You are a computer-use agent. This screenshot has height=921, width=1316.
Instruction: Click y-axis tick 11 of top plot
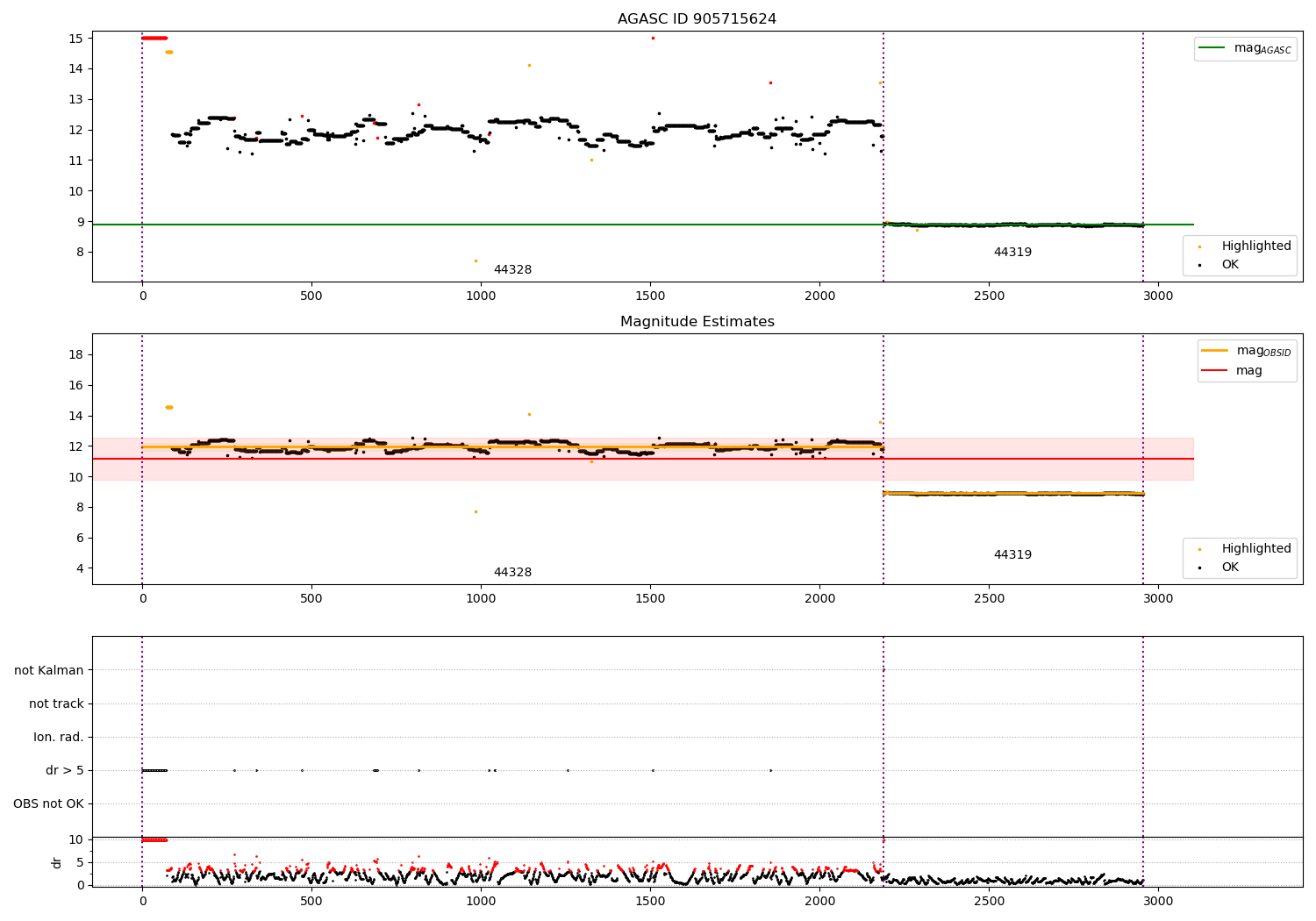point(75,161)
